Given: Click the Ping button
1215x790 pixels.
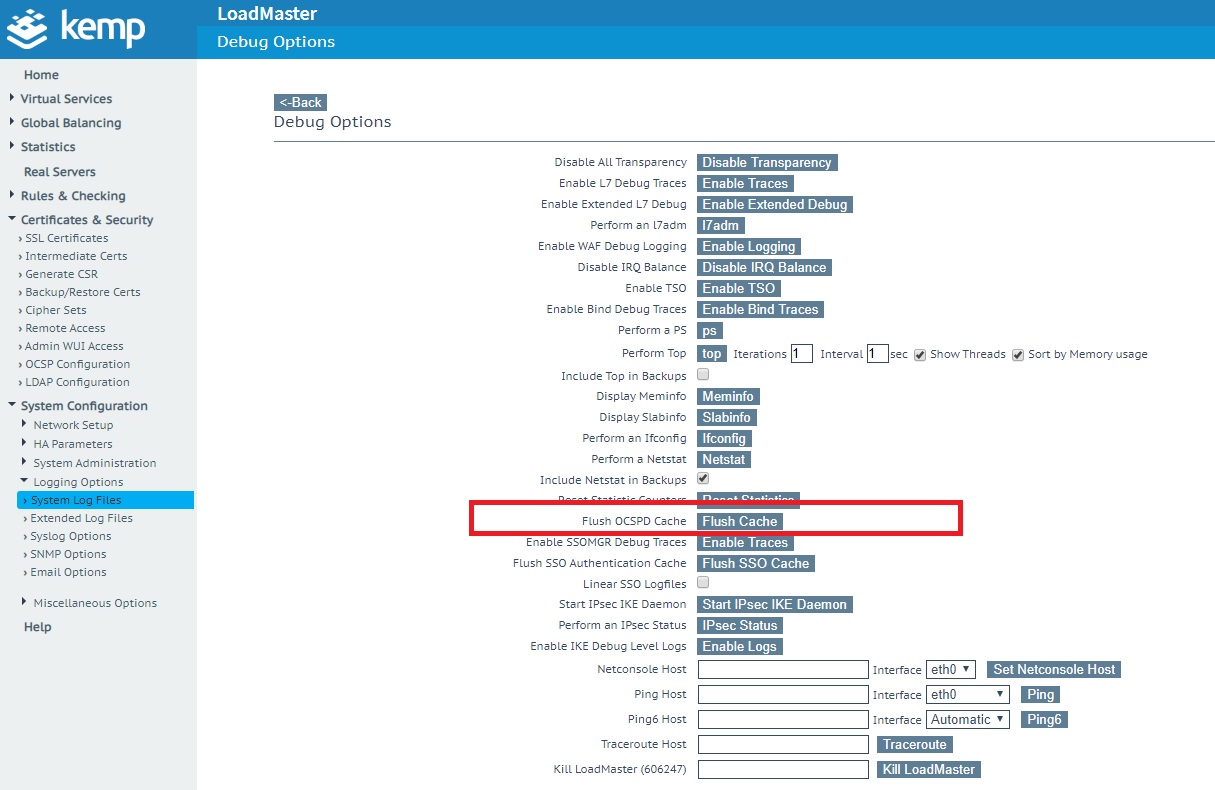Looking at the screenshot, I should (x=1040, y=694).
